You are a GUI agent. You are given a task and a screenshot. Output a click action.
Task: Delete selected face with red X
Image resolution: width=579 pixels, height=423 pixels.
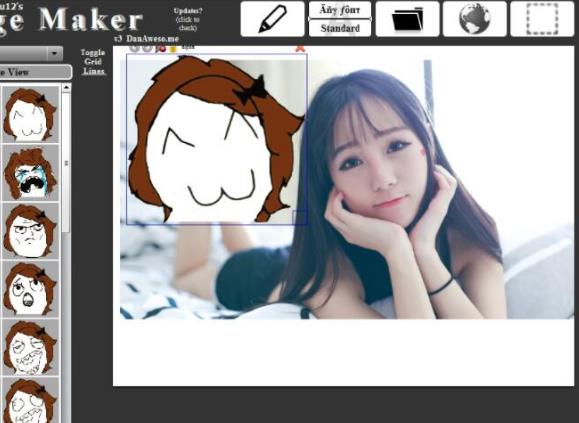pyautogui.click(x=301, y=48)
